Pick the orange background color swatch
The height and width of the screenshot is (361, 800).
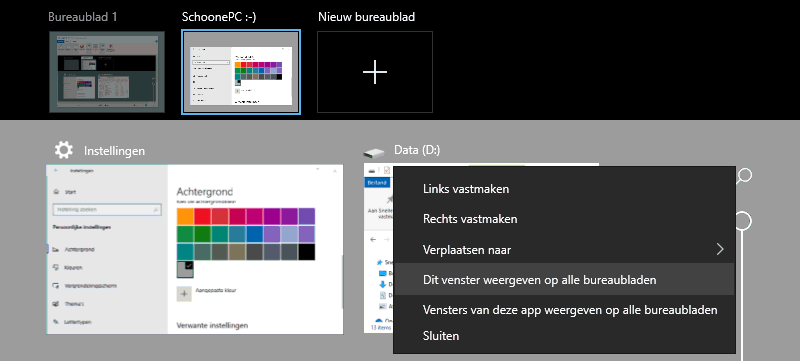point(185,216)
